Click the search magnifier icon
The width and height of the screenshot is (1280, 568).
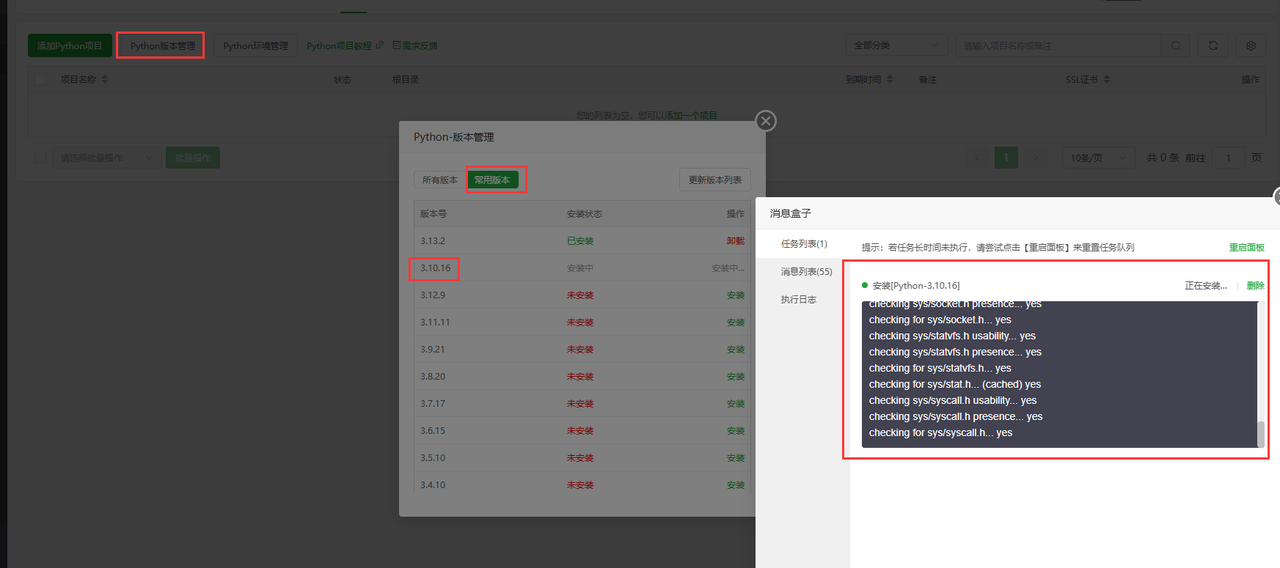(x=1177, y=45)
